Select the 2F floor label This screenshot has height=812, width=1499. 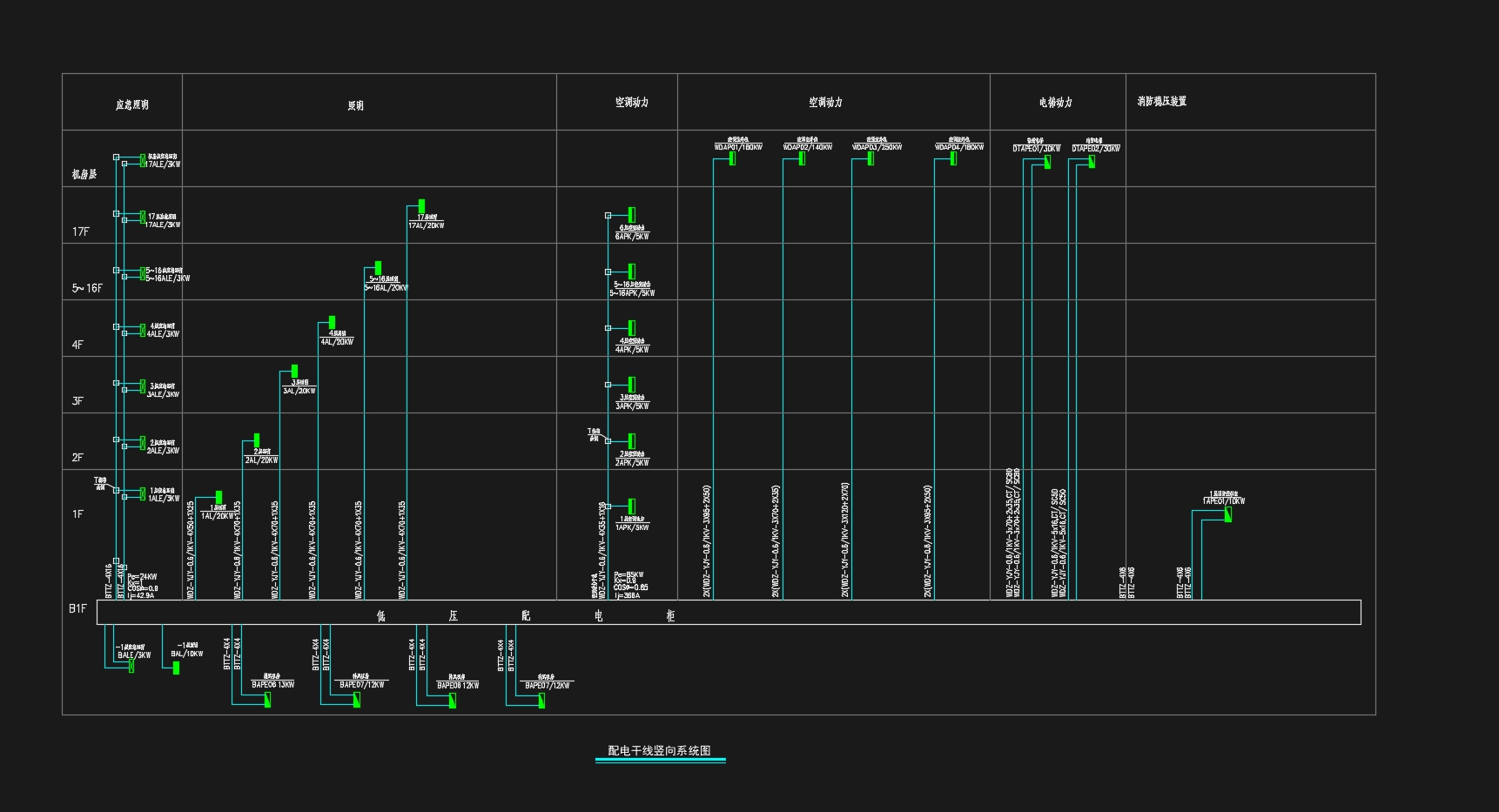[77, 458]
